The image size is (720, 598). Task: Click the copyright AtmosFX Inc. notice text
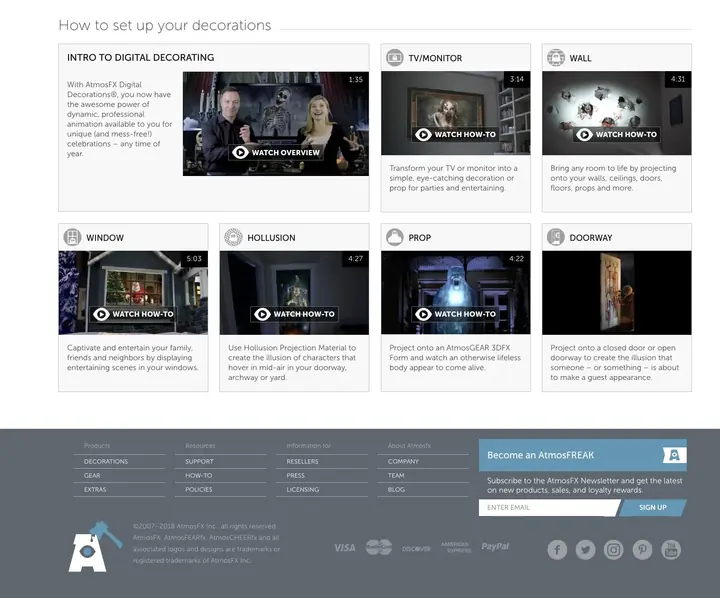pos(206,543)
